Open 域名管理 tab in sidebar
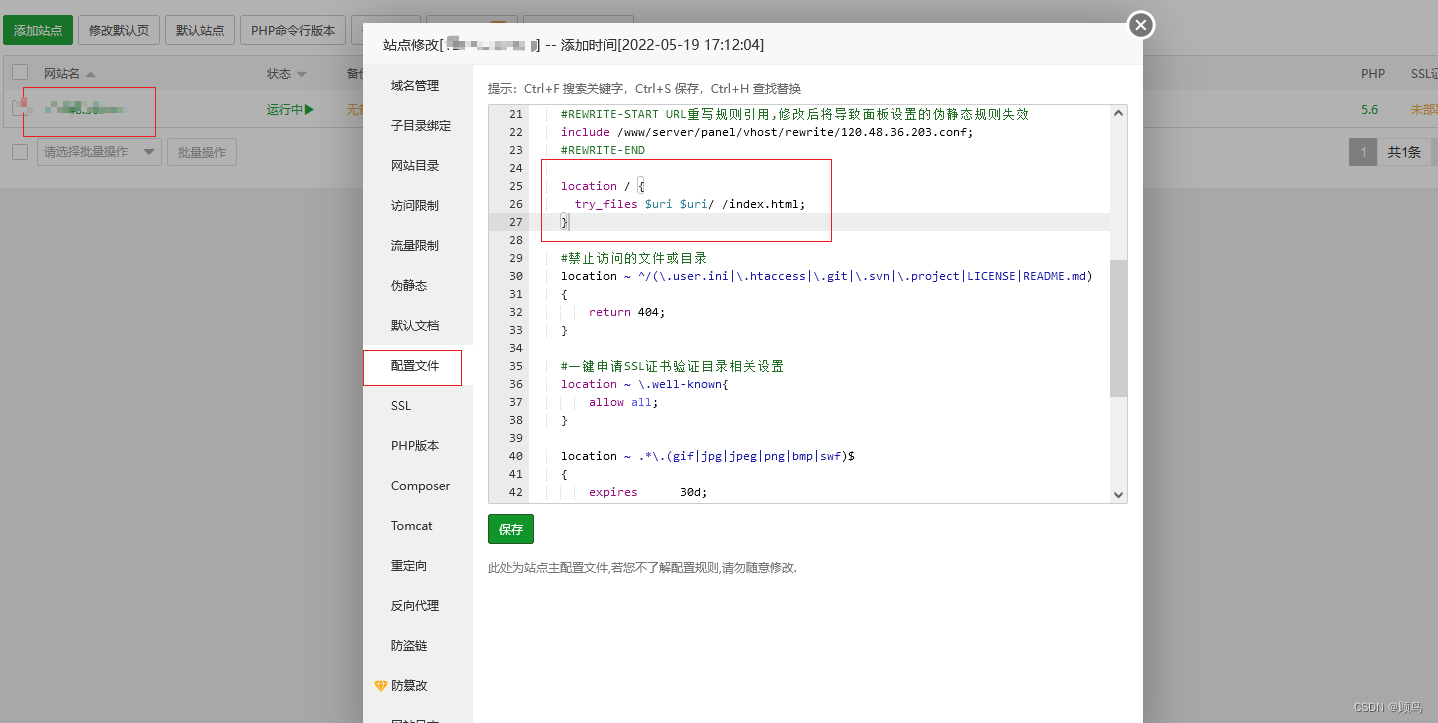The width and height of the screenshot is (1438, 723). [415, 86]
